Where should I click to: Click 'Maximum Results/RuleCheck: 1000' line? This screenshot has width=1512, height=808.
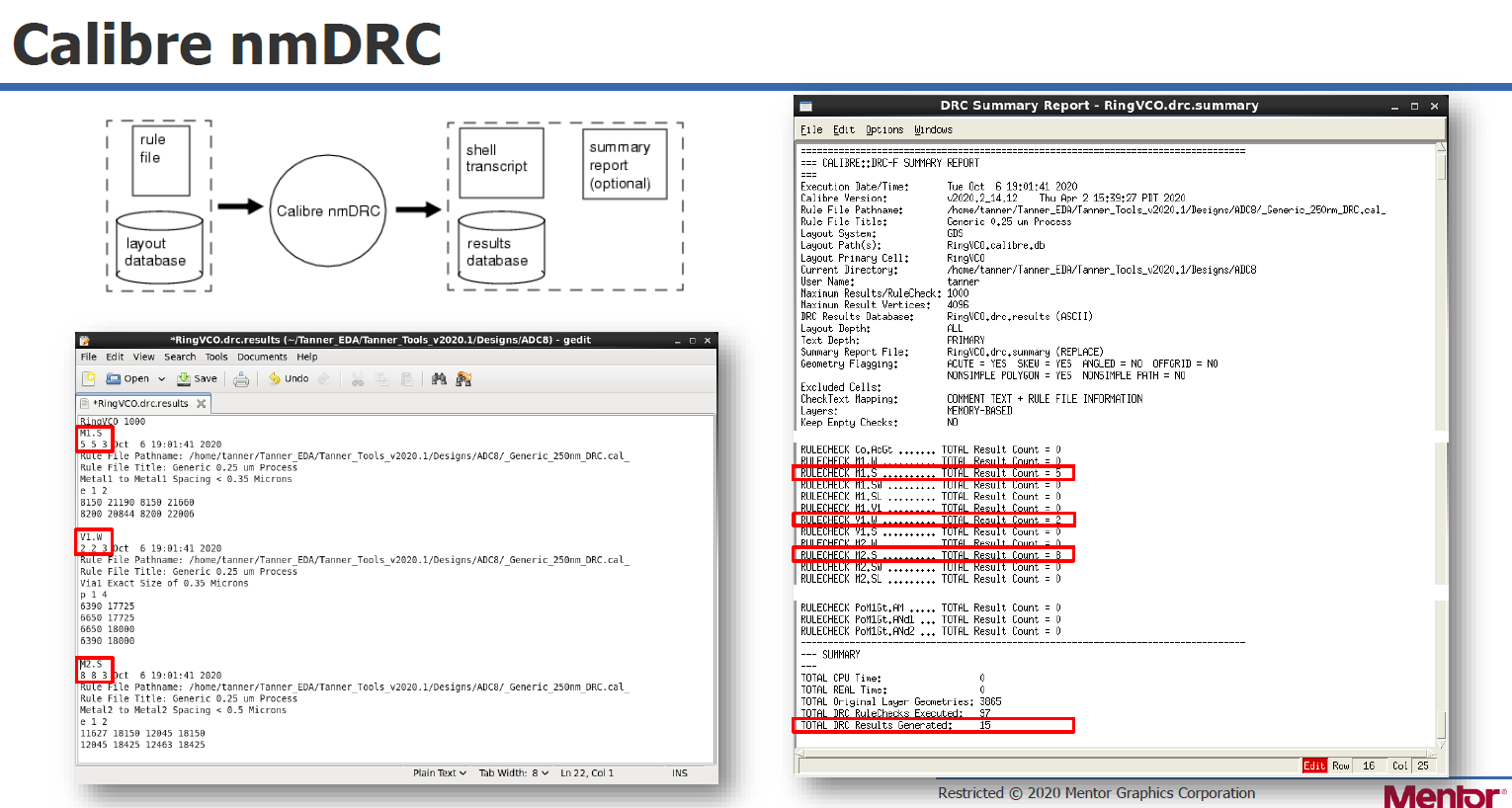point(884,293)
